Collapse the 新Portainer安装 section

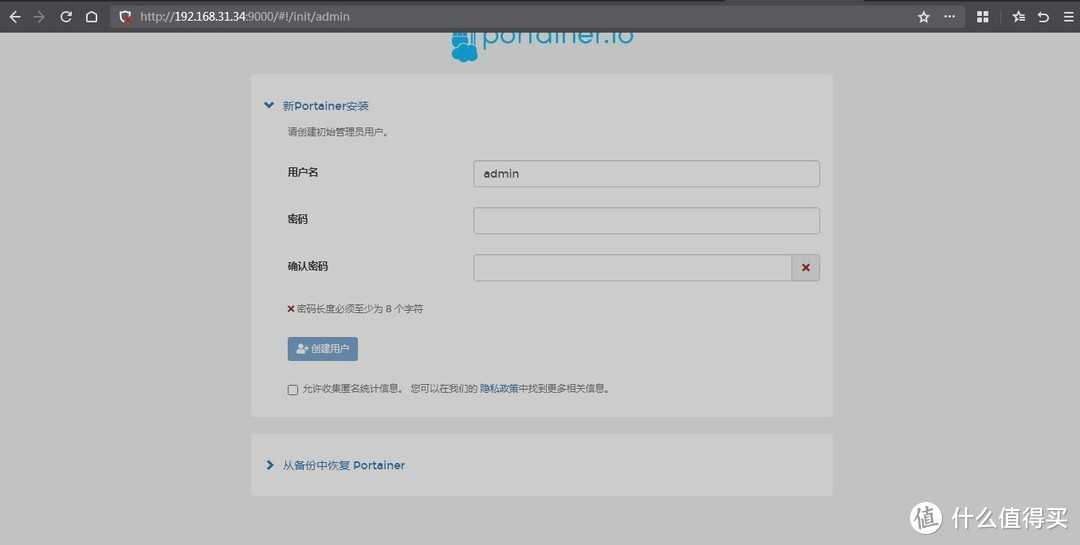[x=269, y=106]
